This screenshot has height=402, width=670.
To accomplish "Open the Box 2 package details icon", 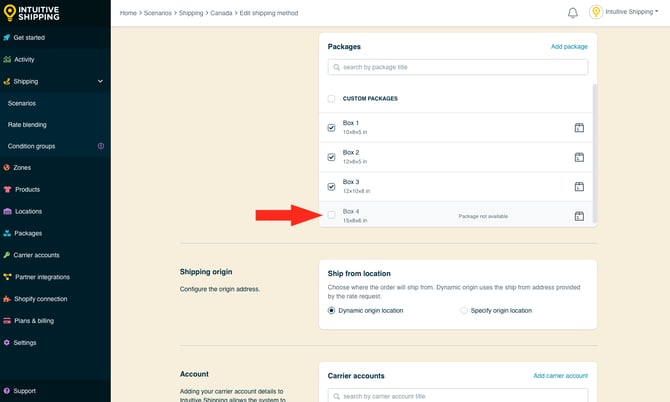I will point(579,157).
